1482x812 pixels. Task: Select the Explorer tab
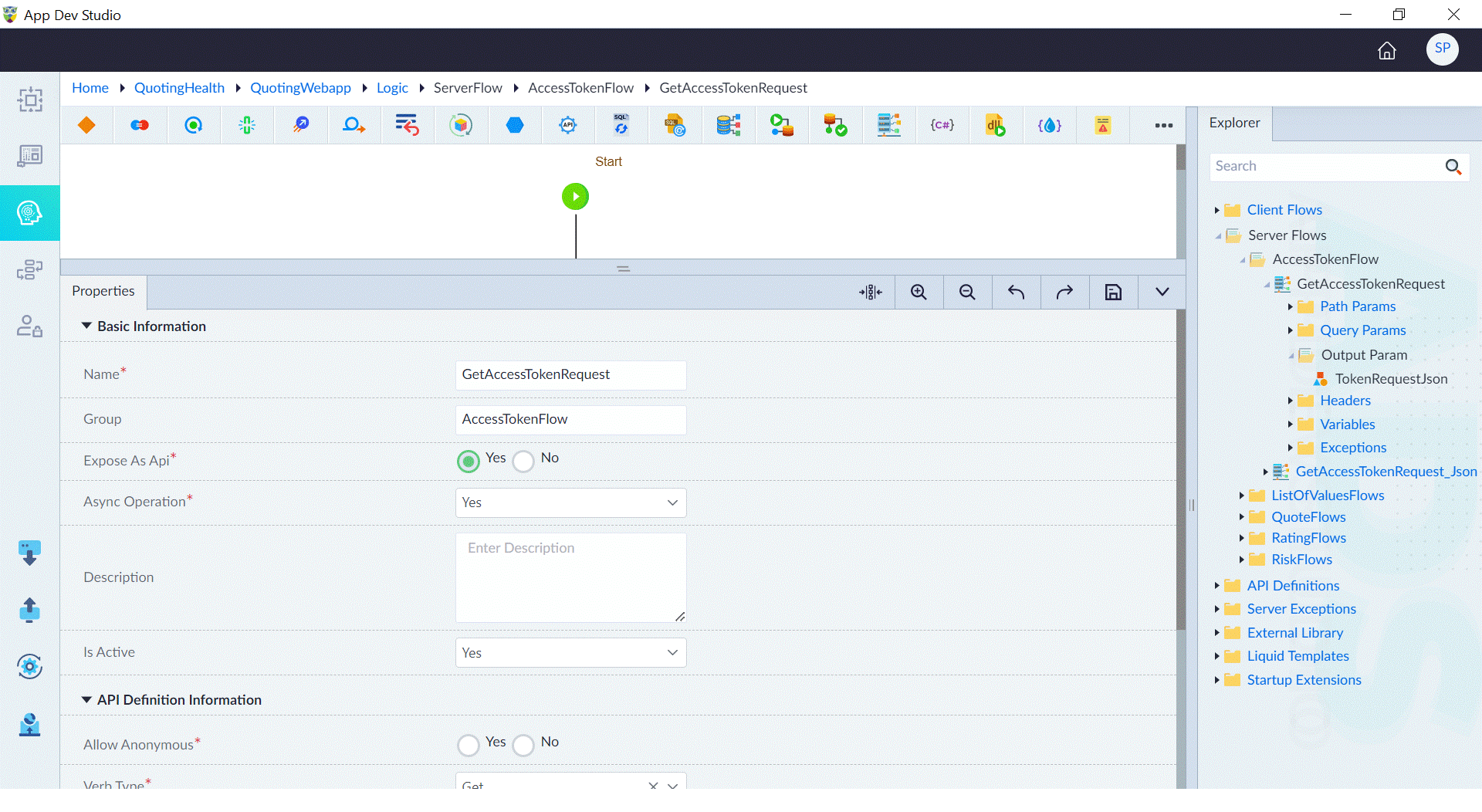pyautogui.click(x=1234, y=123)
